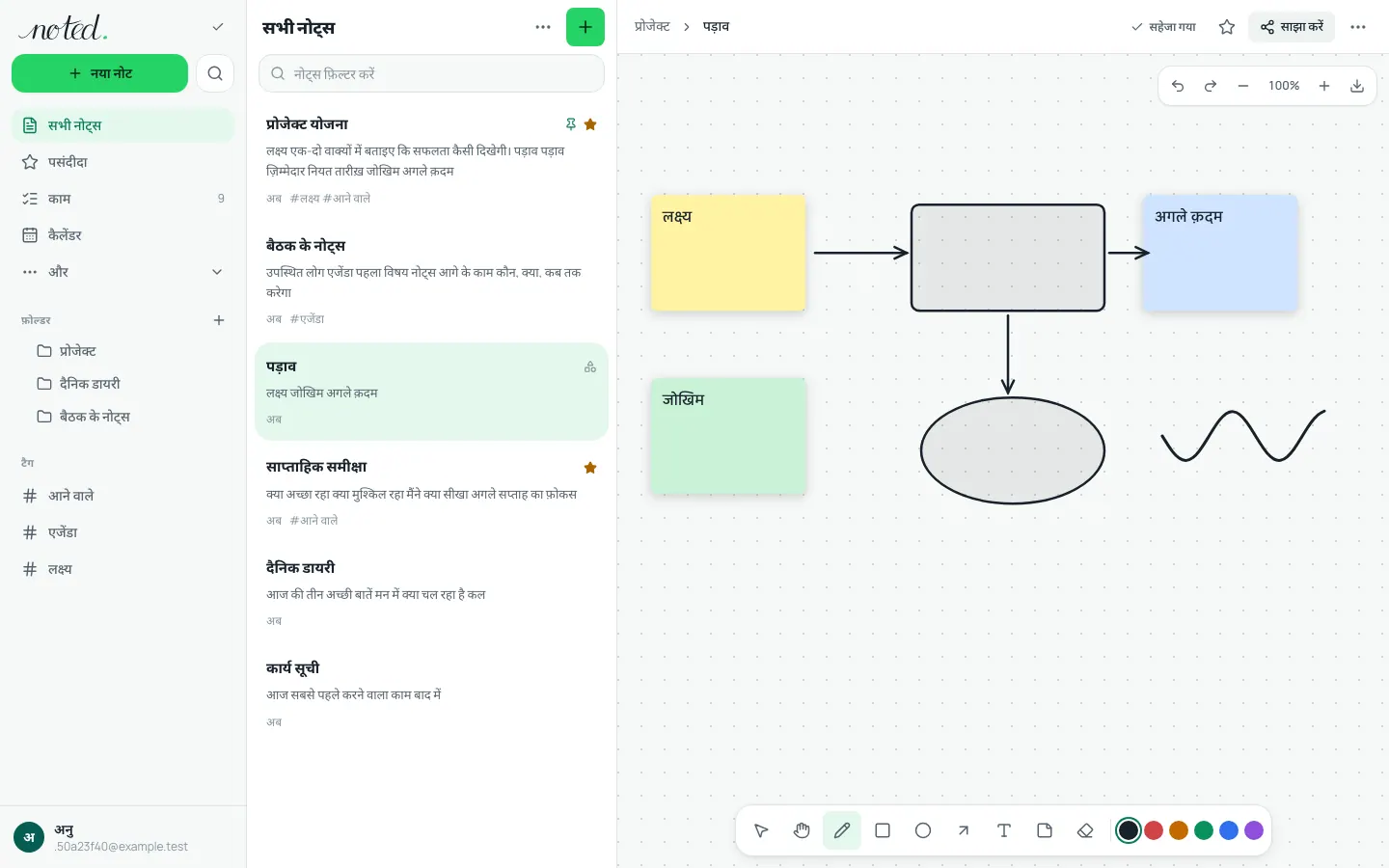Open सभी नोट्स in sidebar

coord(123,125)
